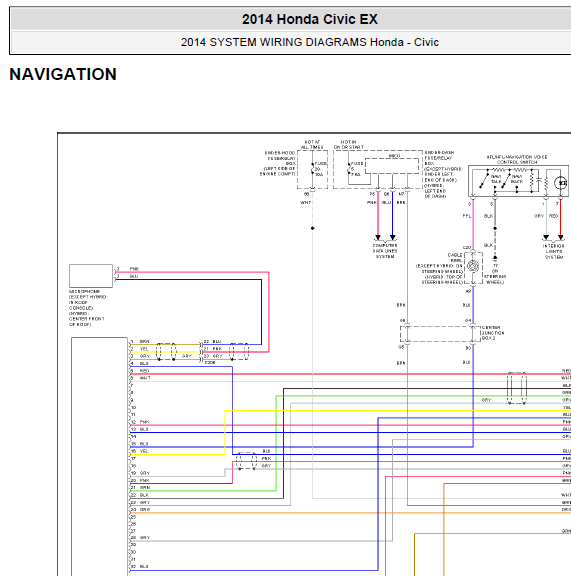
Task: Click the BLK label at connector pin 22
Action: point(144,495)
